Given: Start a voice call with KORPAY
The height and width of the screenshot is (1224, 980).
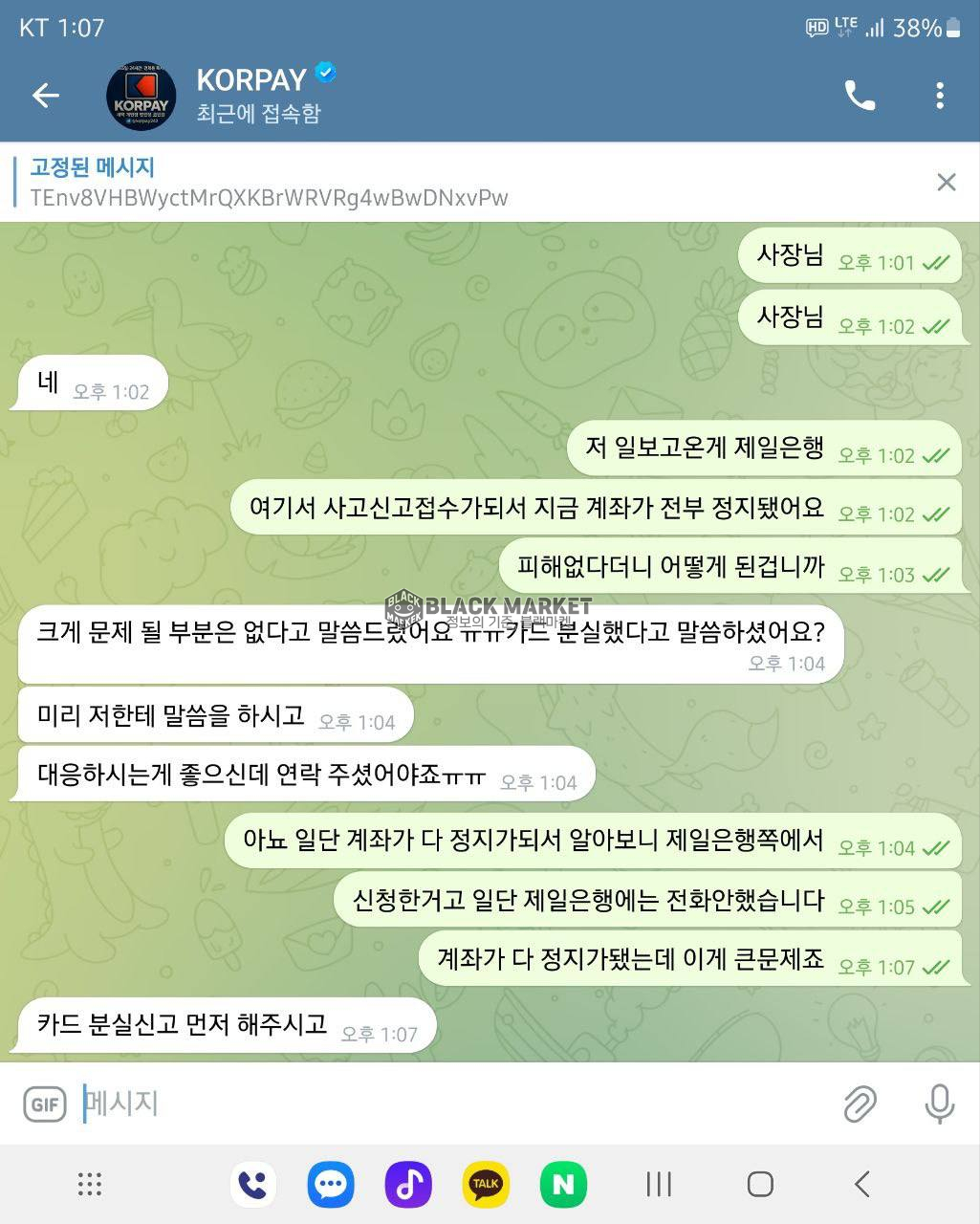Looking at the screenshot, I should click(x=860, y=95).
